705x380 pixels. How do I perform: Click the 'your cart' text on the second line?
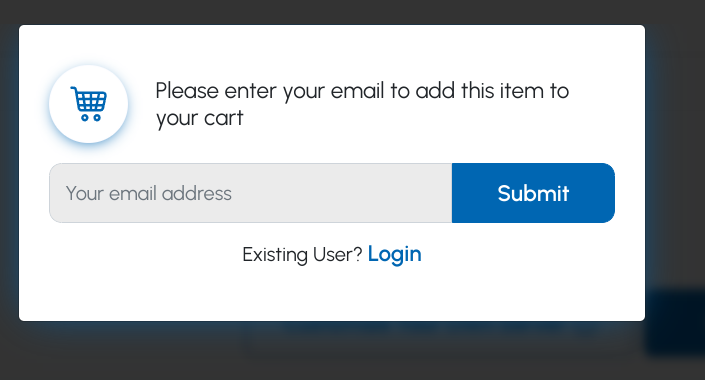[x=200, y=118]
